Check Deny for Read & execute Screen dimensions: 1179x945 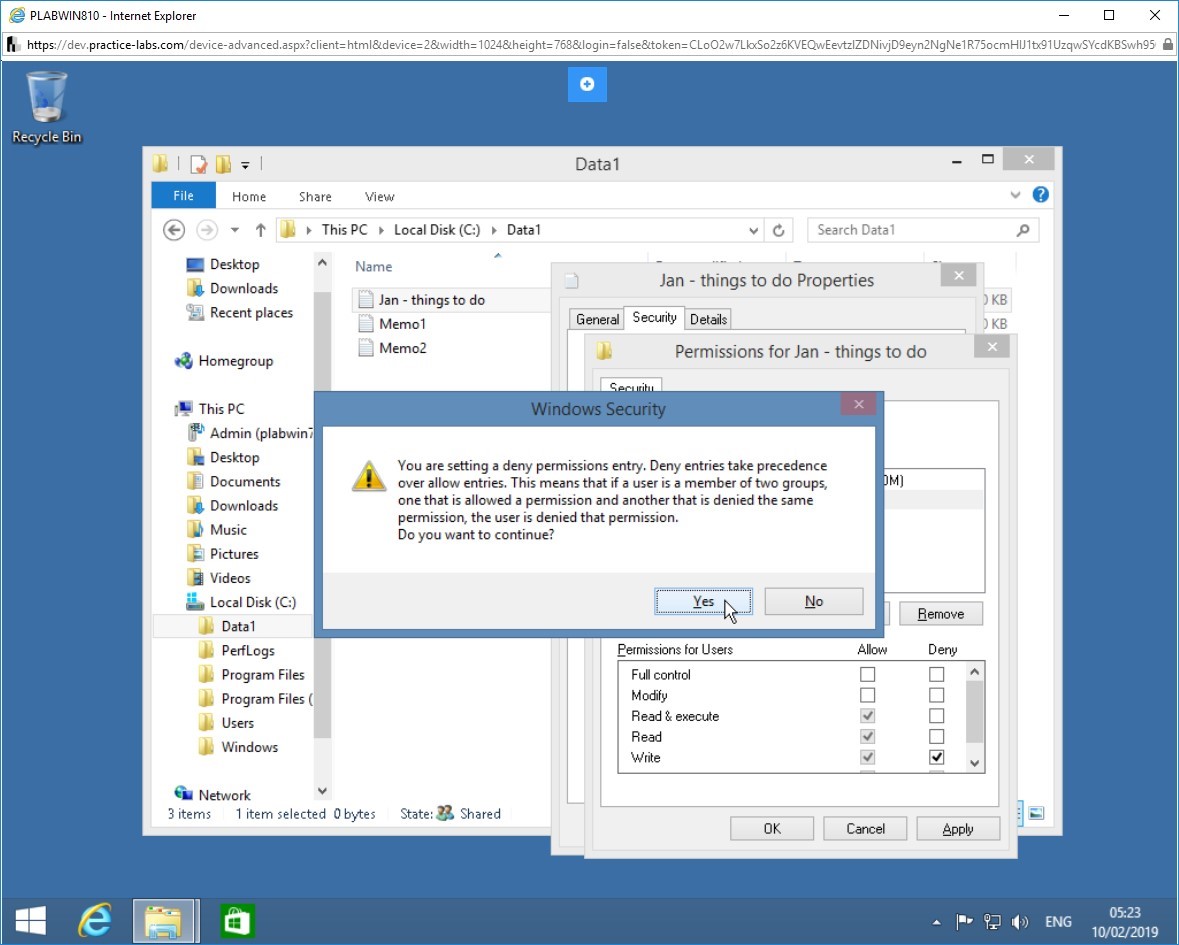pos(936,716)
